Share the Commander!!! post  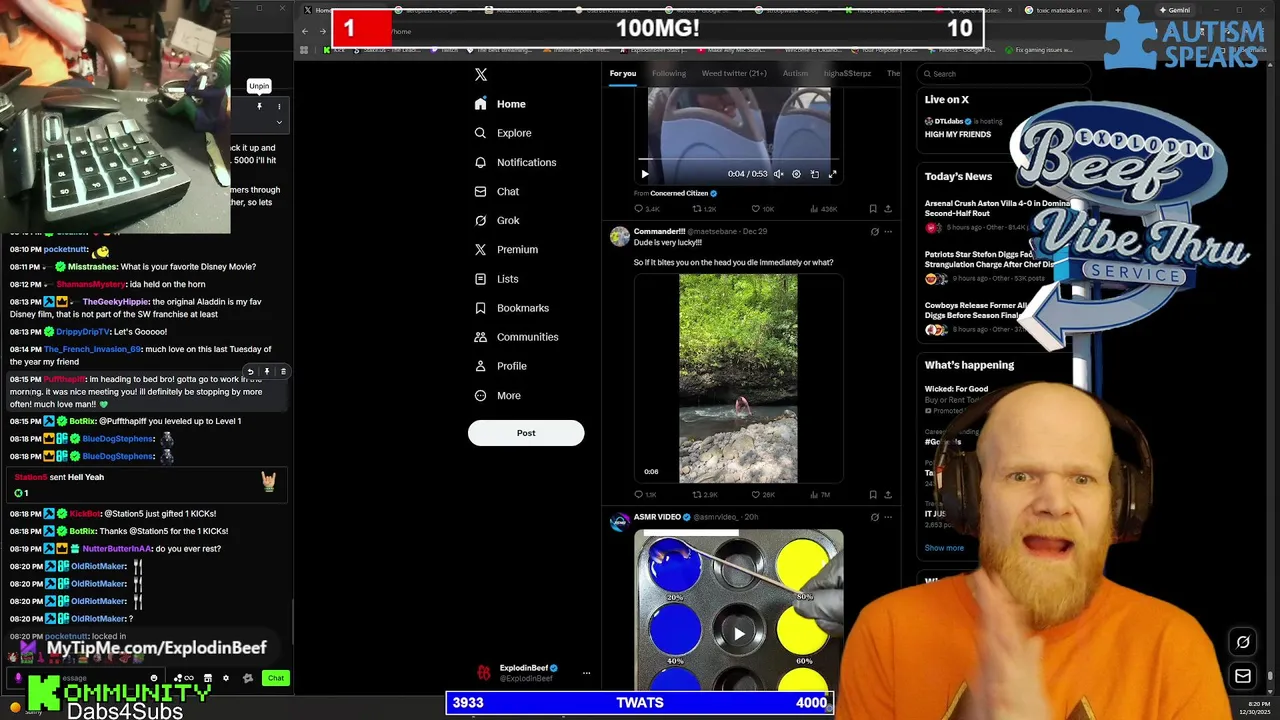888,495
